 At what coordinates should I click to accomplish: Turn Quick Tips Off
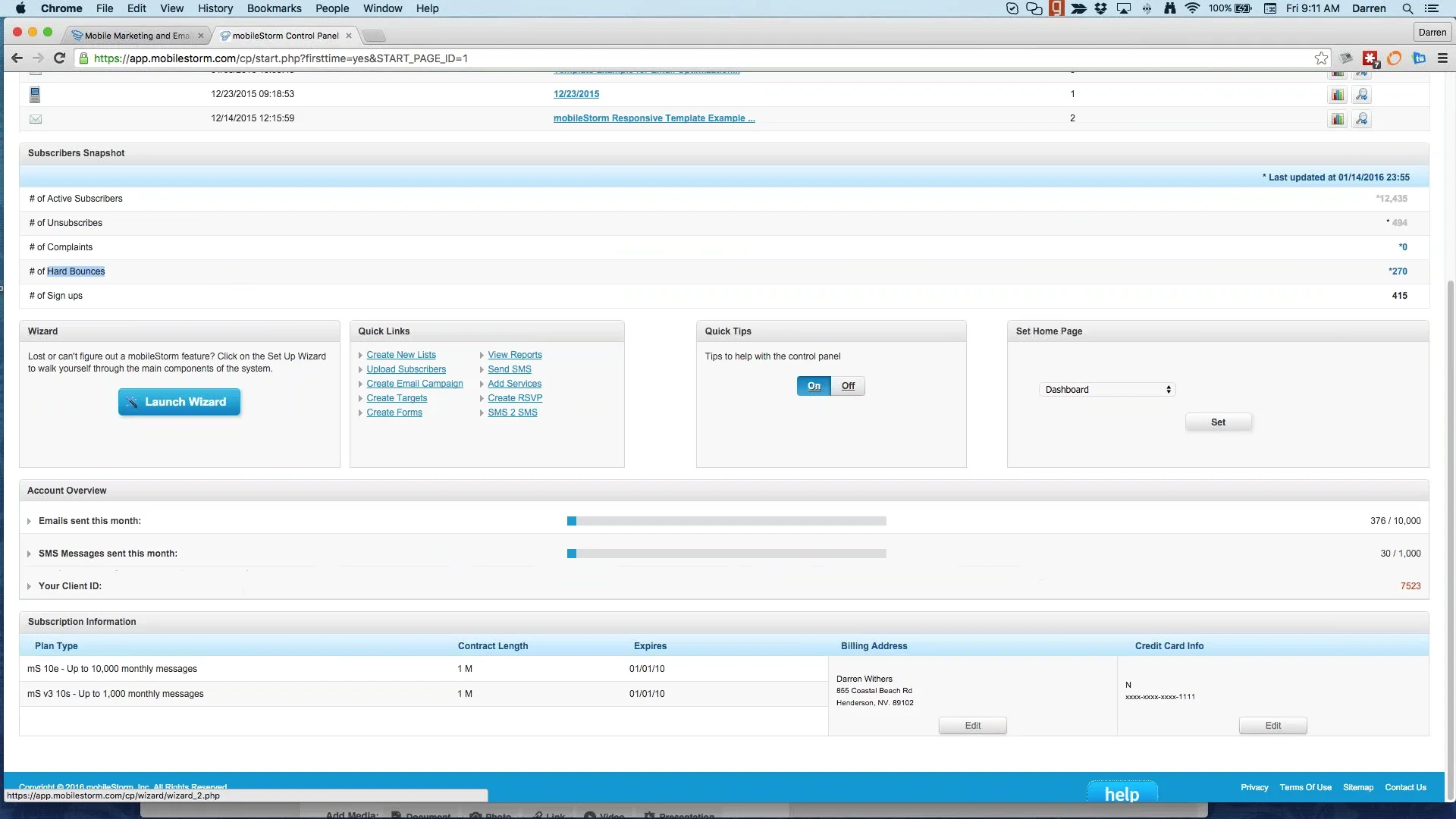(847, 385)
